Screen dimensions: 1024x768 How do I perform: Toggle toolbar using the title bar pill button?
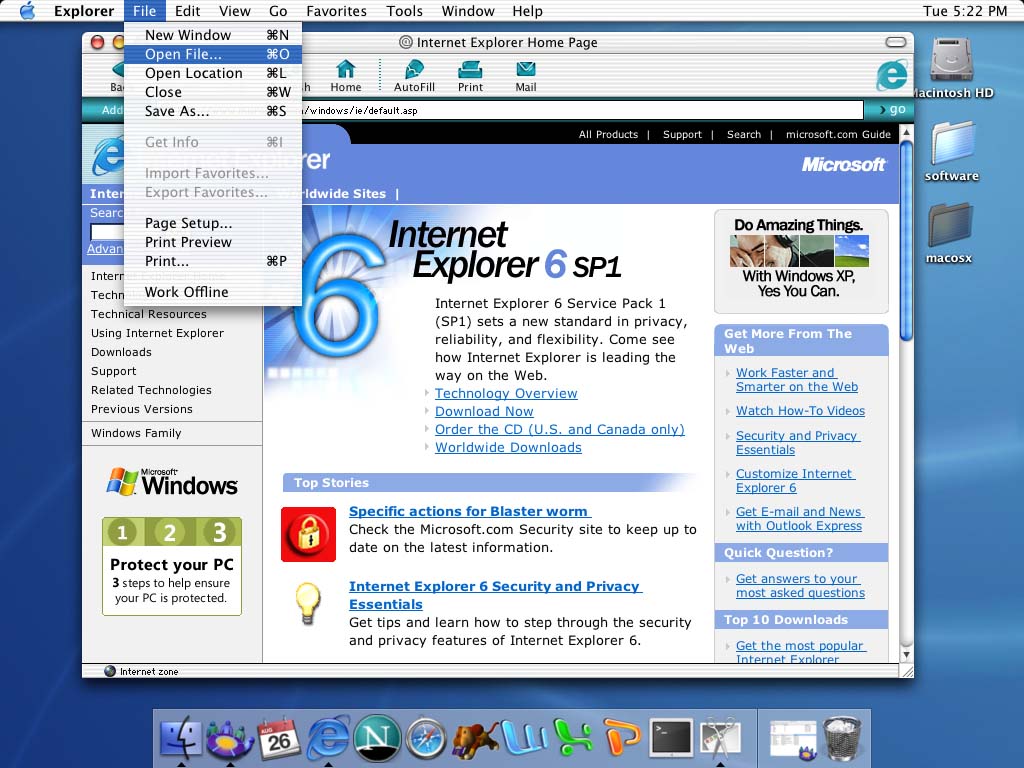pos(897,42)
